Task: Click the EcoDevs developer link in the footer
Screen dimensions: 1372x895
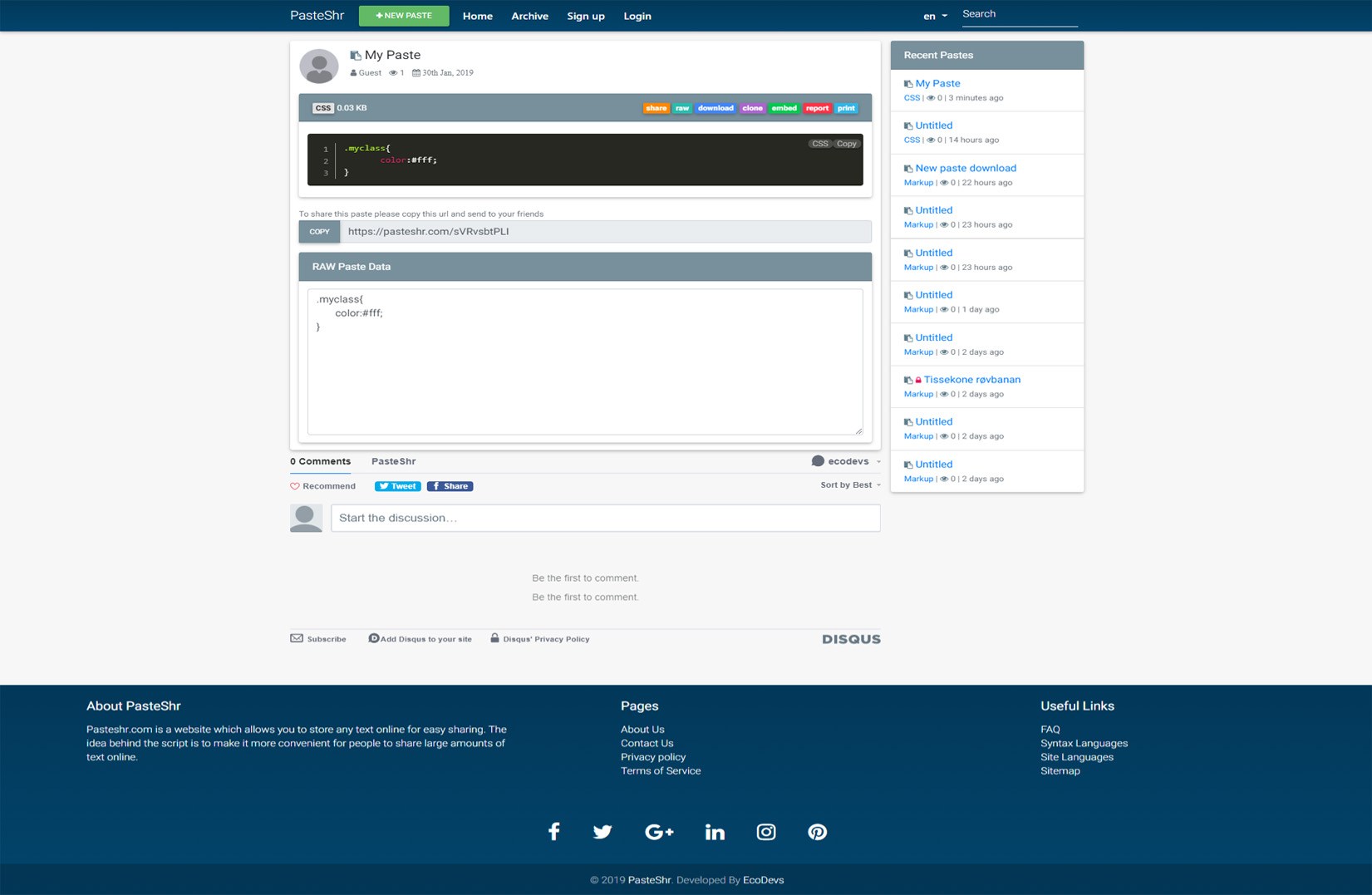Action: click(763, 880)
